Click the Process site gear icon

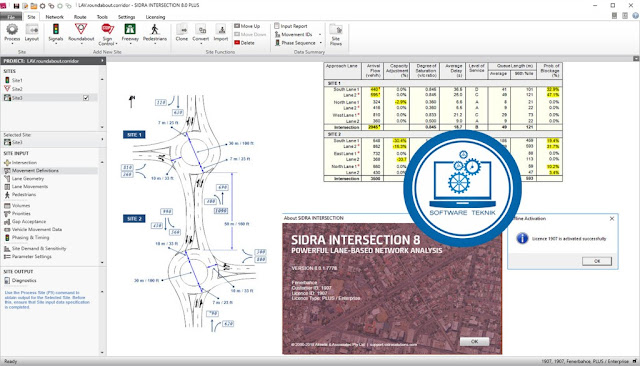[12, 29]
